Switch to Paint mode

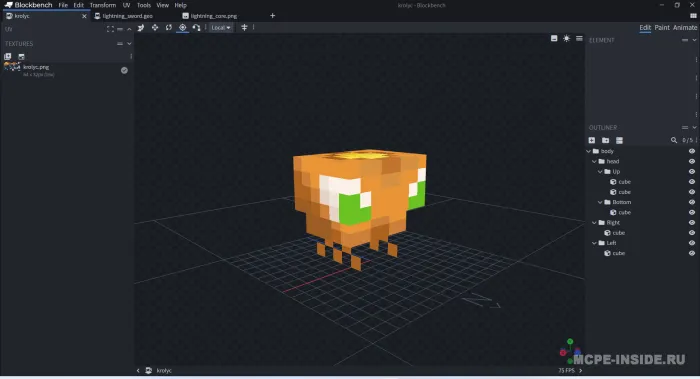tap(662, 28)
